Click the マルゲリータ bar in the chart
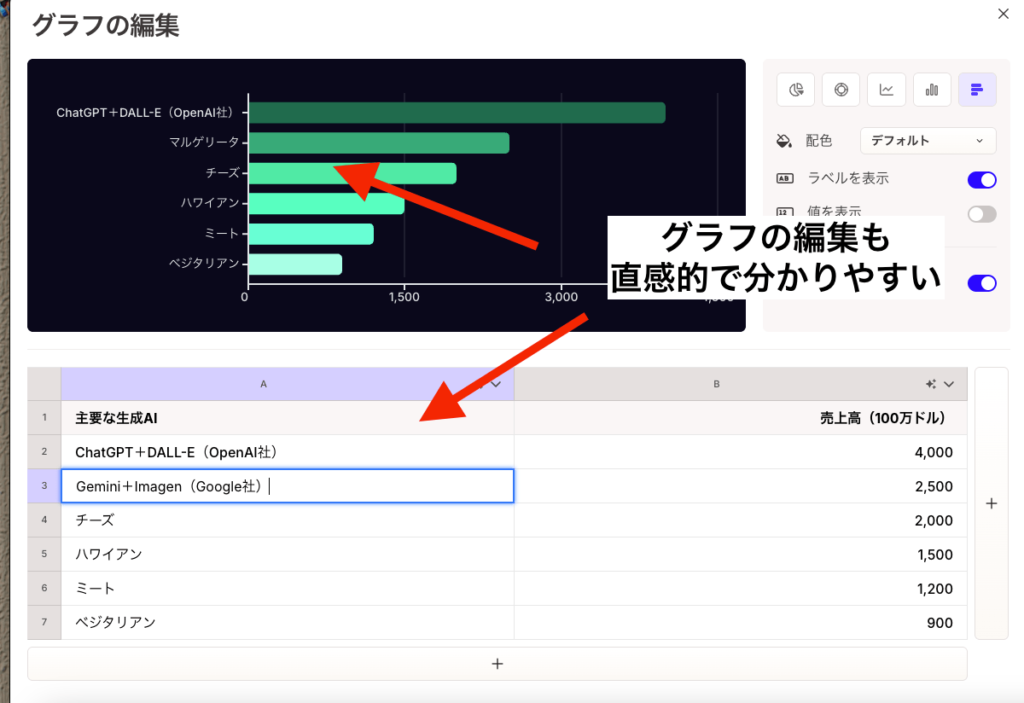Viewport: 1024px width, 703px height. [379, 143]
